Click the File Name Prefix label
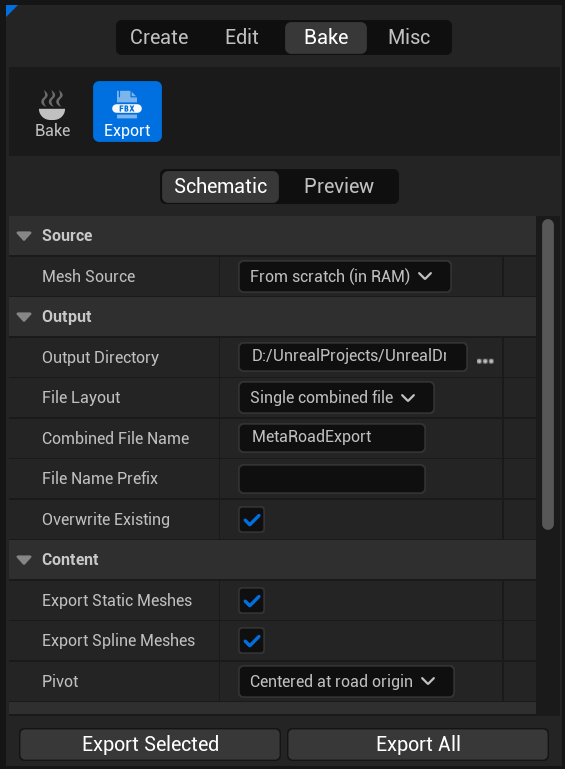This screenshot has height=769, width=565. tap(100, 479)
